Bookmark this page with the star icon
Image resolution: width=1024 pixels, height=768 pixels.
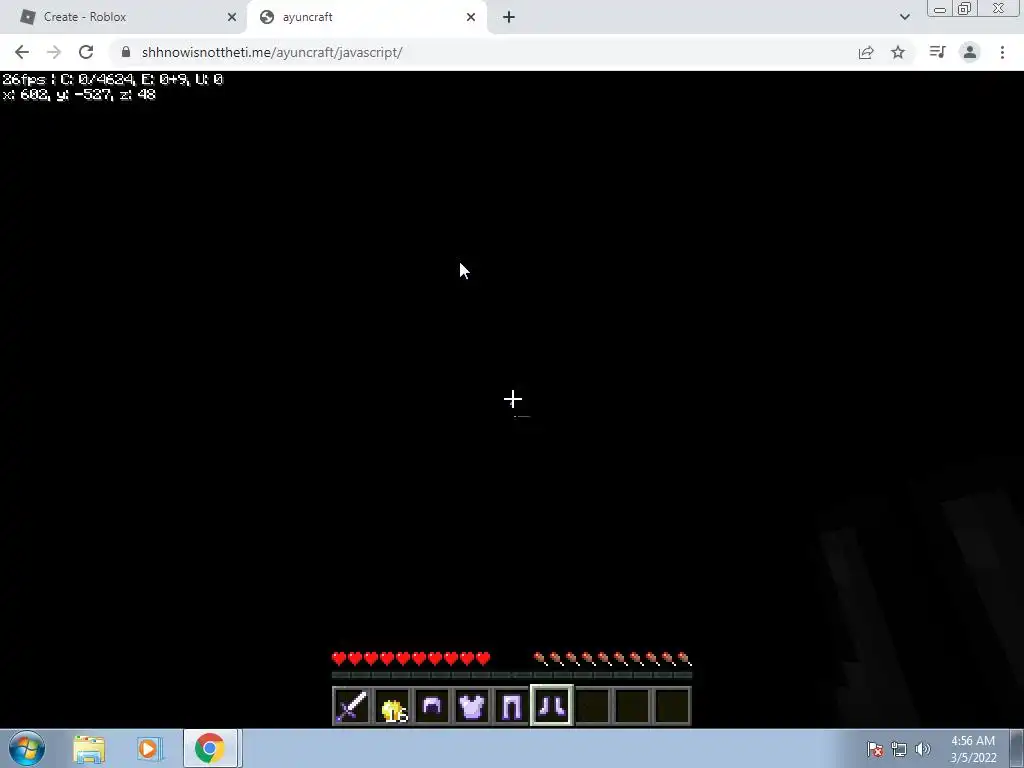click(898, 52)
